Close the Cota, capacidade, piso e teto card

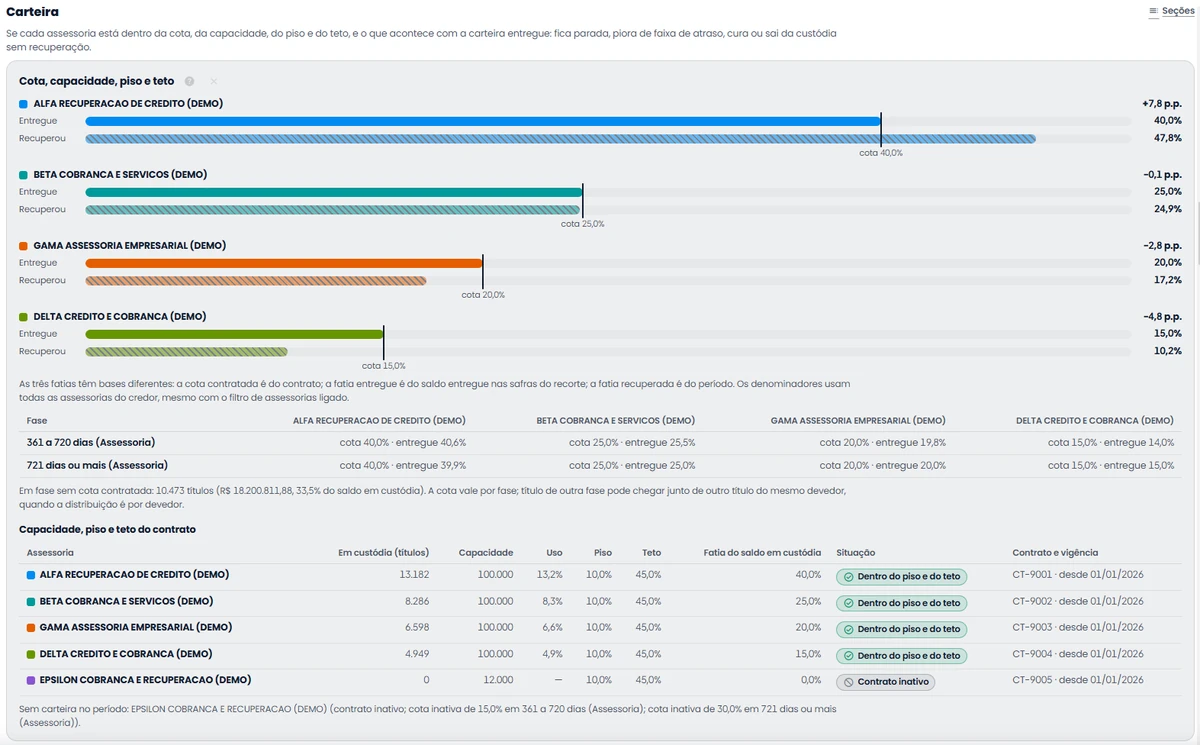click(x=214, y=81)
